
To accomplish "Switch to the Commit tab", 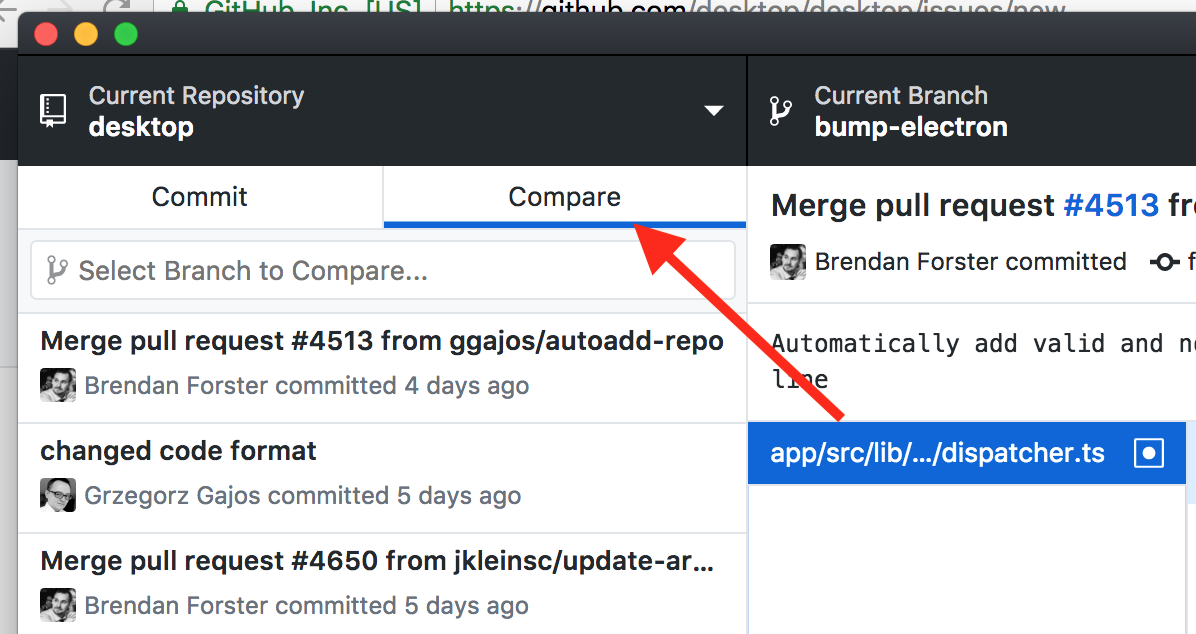I will tap(199, 197).
